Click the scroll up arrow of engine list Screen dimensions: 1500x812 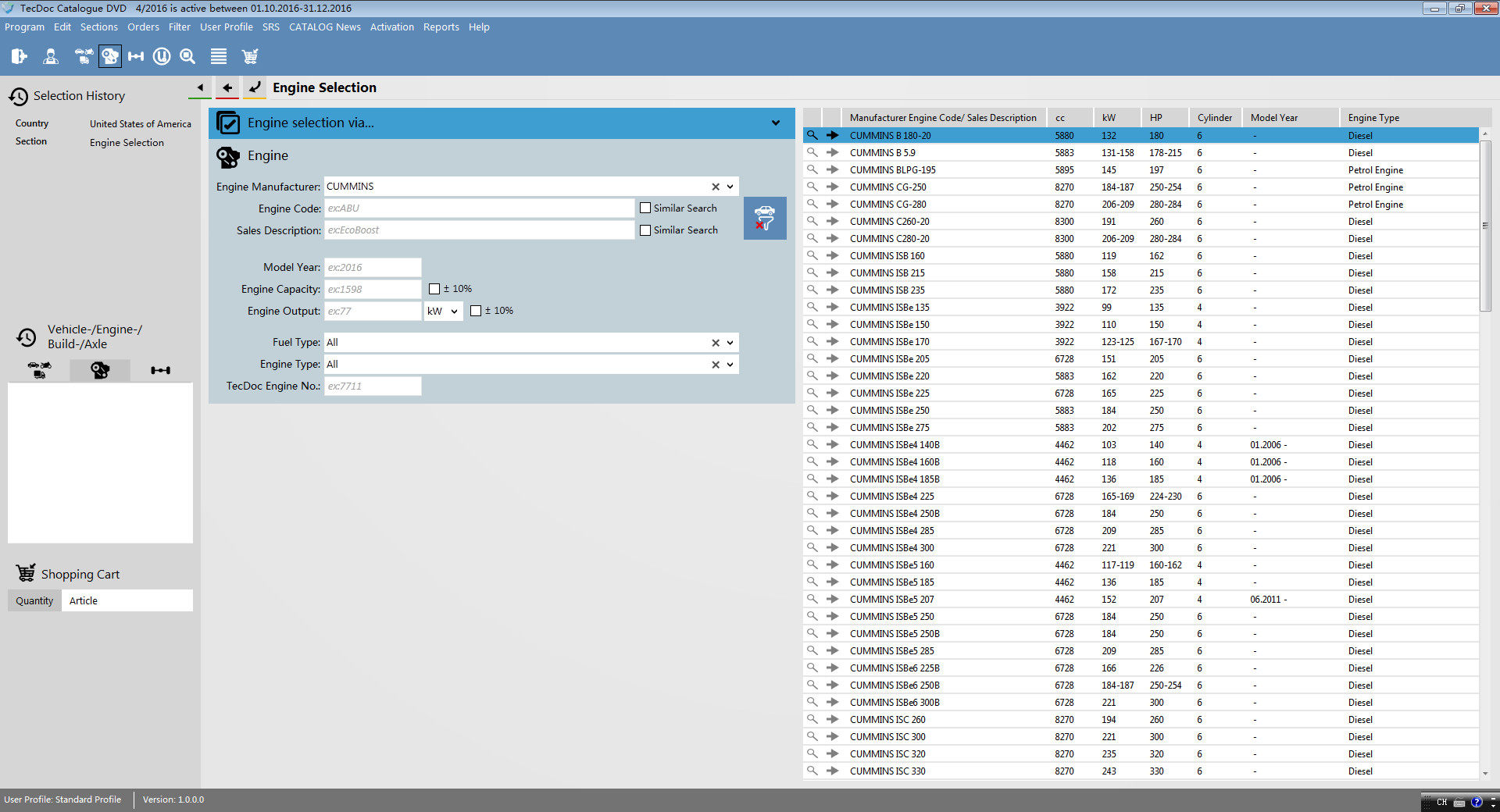coord(1485,134)
